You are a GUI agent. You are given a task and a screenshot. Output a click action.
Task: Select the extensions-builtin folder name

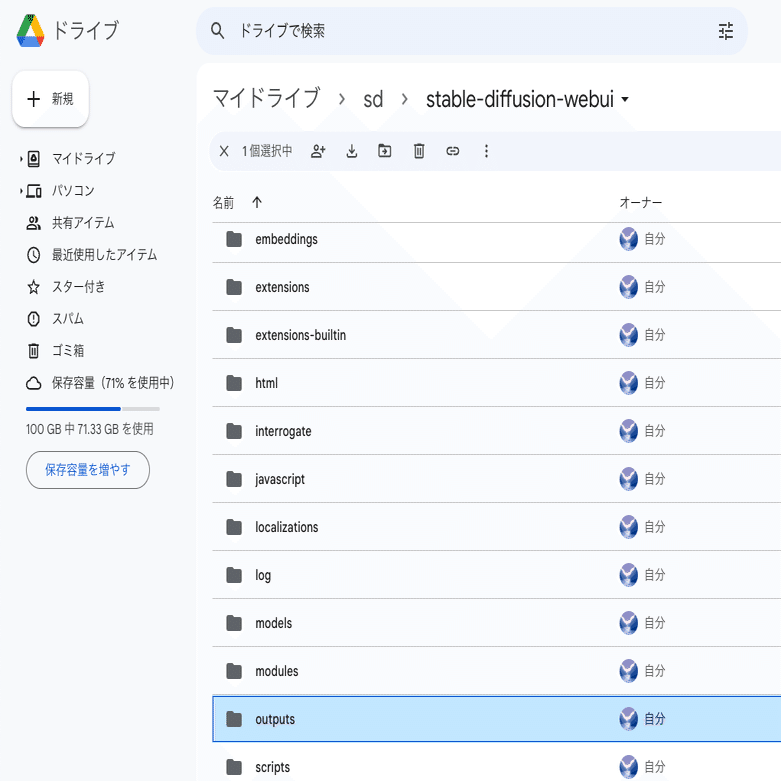coord(300,335)
